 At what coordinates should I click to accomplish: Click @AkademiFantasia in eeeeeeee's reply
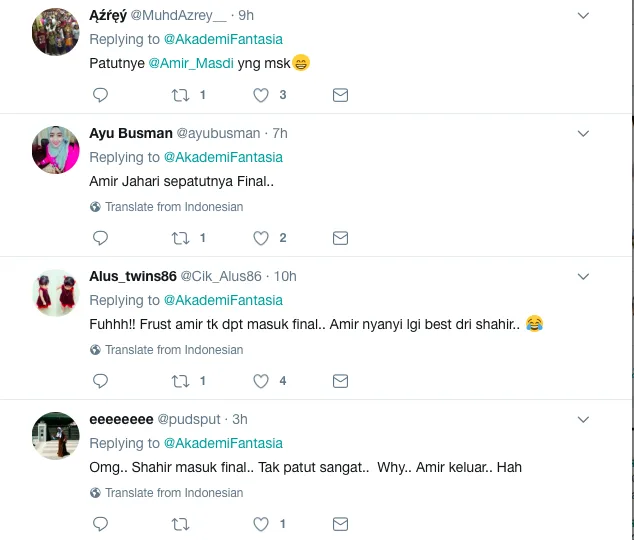pos(223,443)
